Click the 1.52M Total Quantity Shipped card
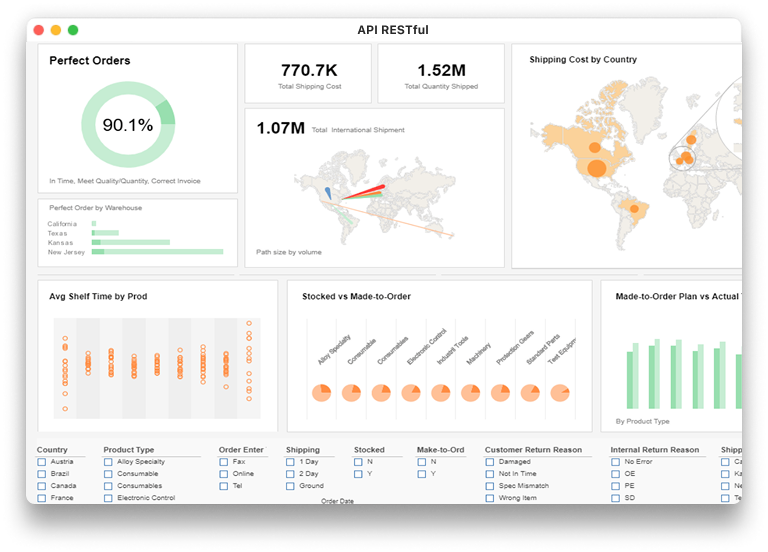 441,74
